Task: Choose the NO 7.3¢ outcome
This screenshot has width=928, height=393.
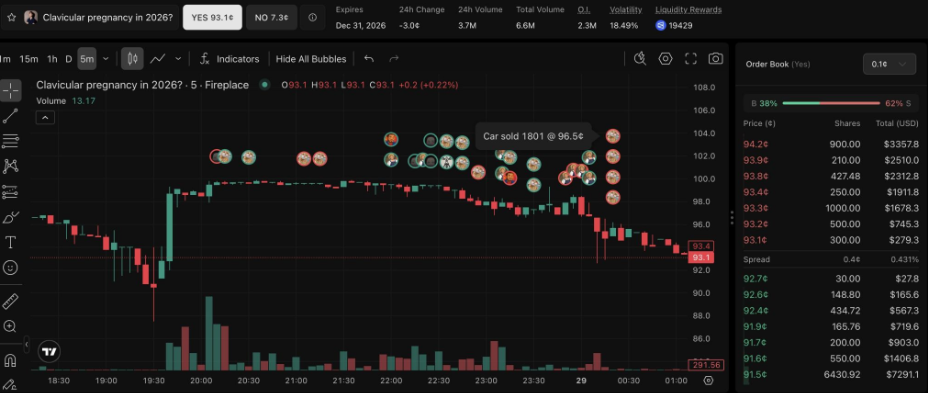Action: click(272, 18)
